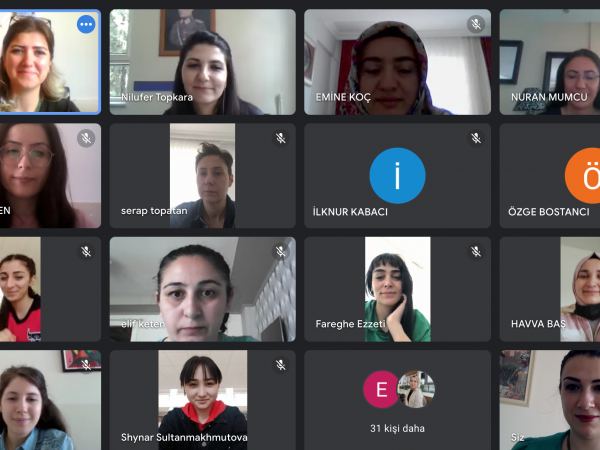Image resolution: width=600 pixels, height=450 pixels.
Task: Click muted mic icon on Fareghe Ezzeti tile
Action: coord(476,251)
